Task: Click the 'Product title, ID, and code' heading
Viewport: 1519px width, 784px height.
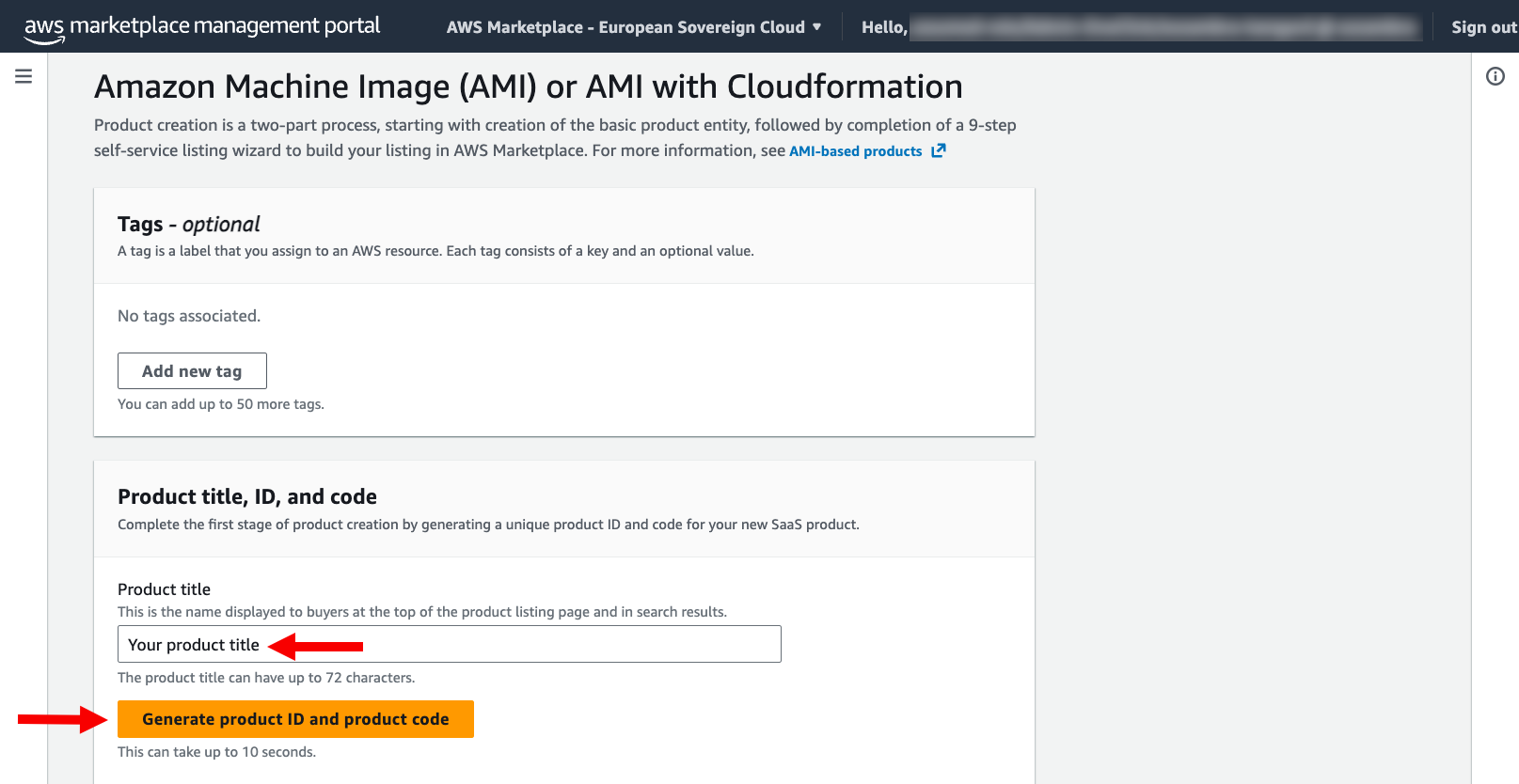Action: click(x=247, y=496)
